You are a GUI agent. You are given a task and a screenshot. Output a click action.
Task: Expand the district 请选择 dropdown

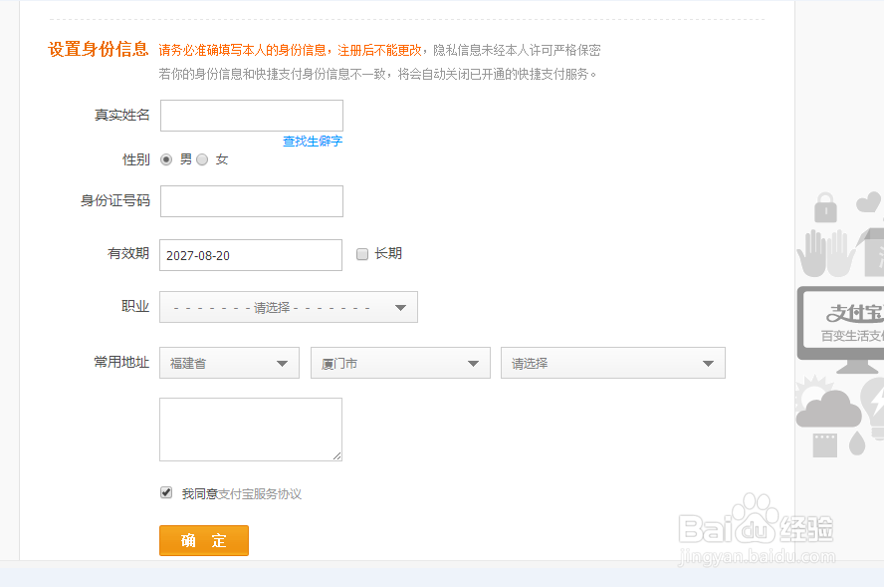click(612, 362)
